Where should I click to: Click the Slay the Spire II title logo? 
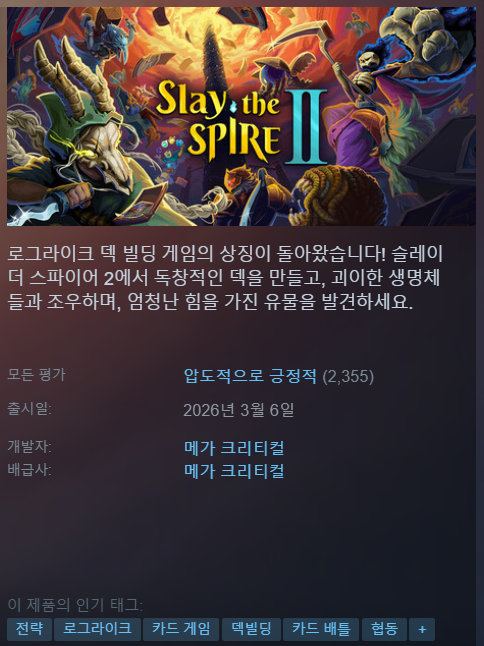pos(241,122)
